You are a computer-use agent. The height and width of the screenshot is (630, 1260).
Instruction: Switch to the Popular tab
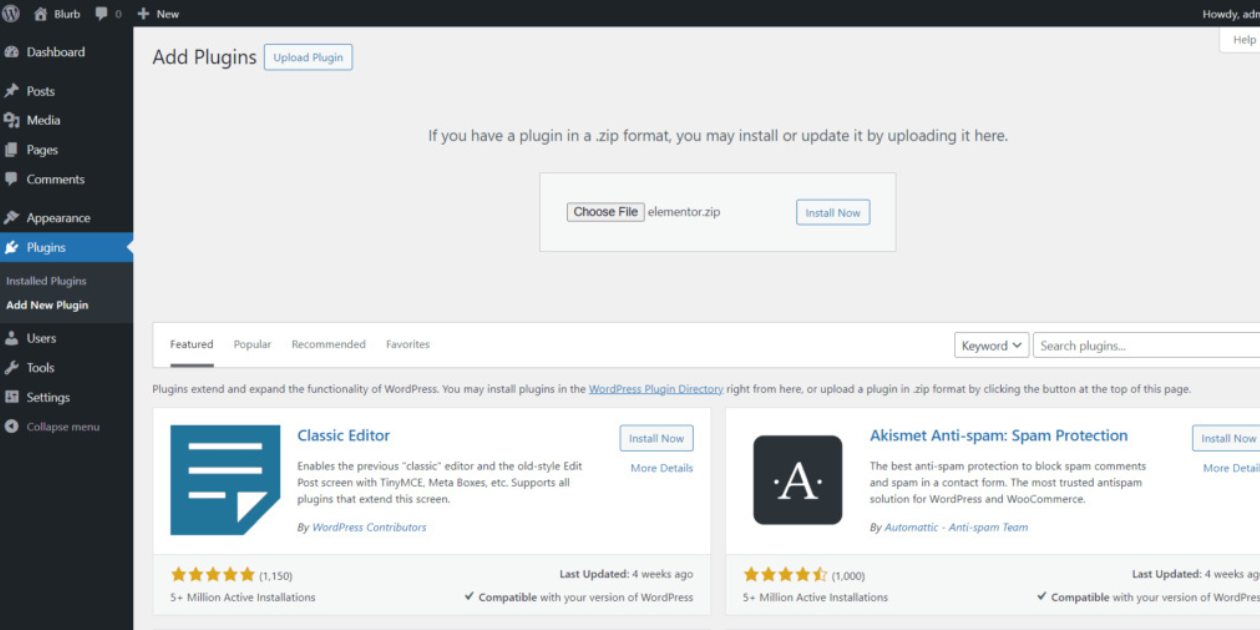(252, 344)
